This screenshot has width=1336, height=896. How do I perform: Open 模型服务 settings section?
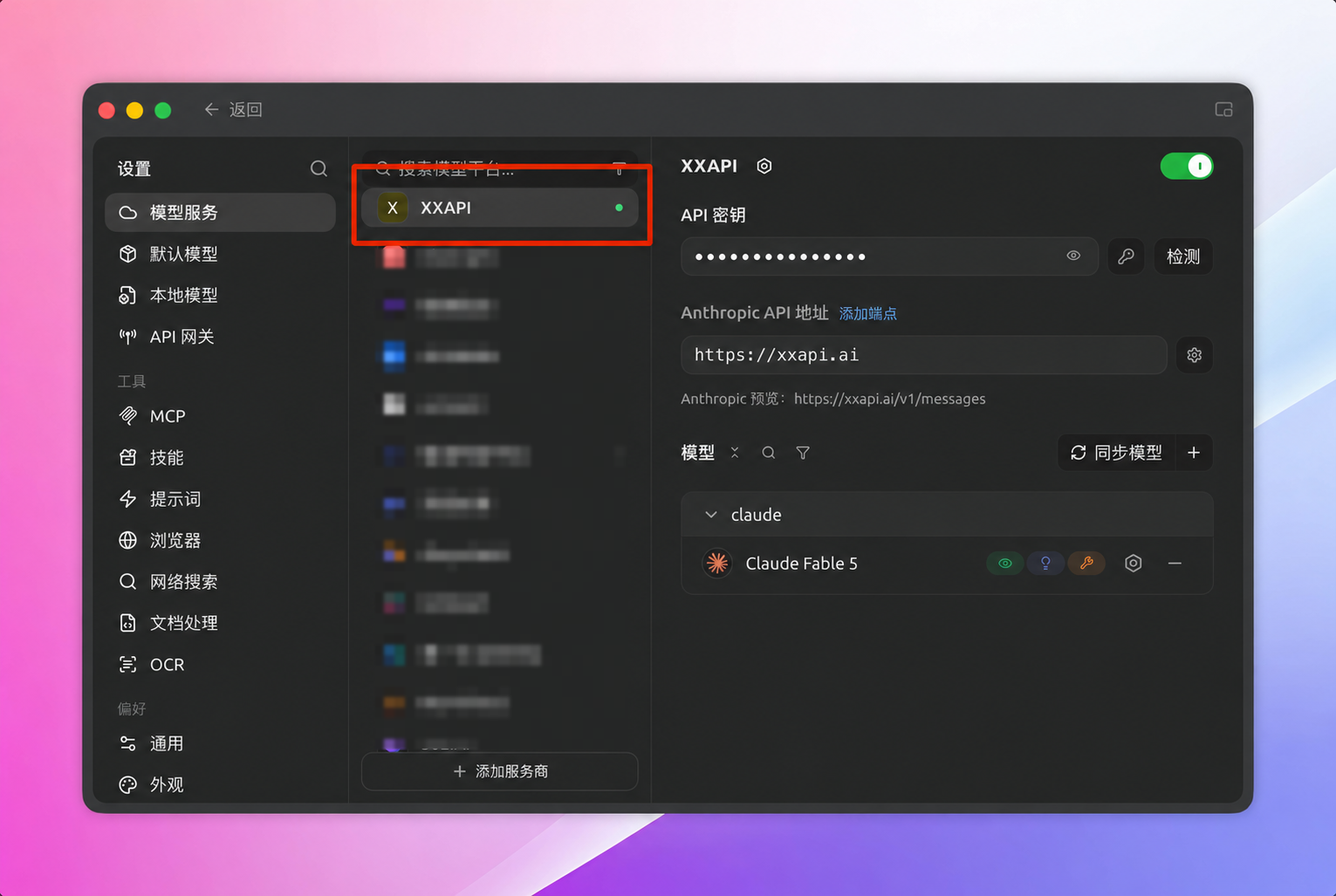tap(220, 212)
